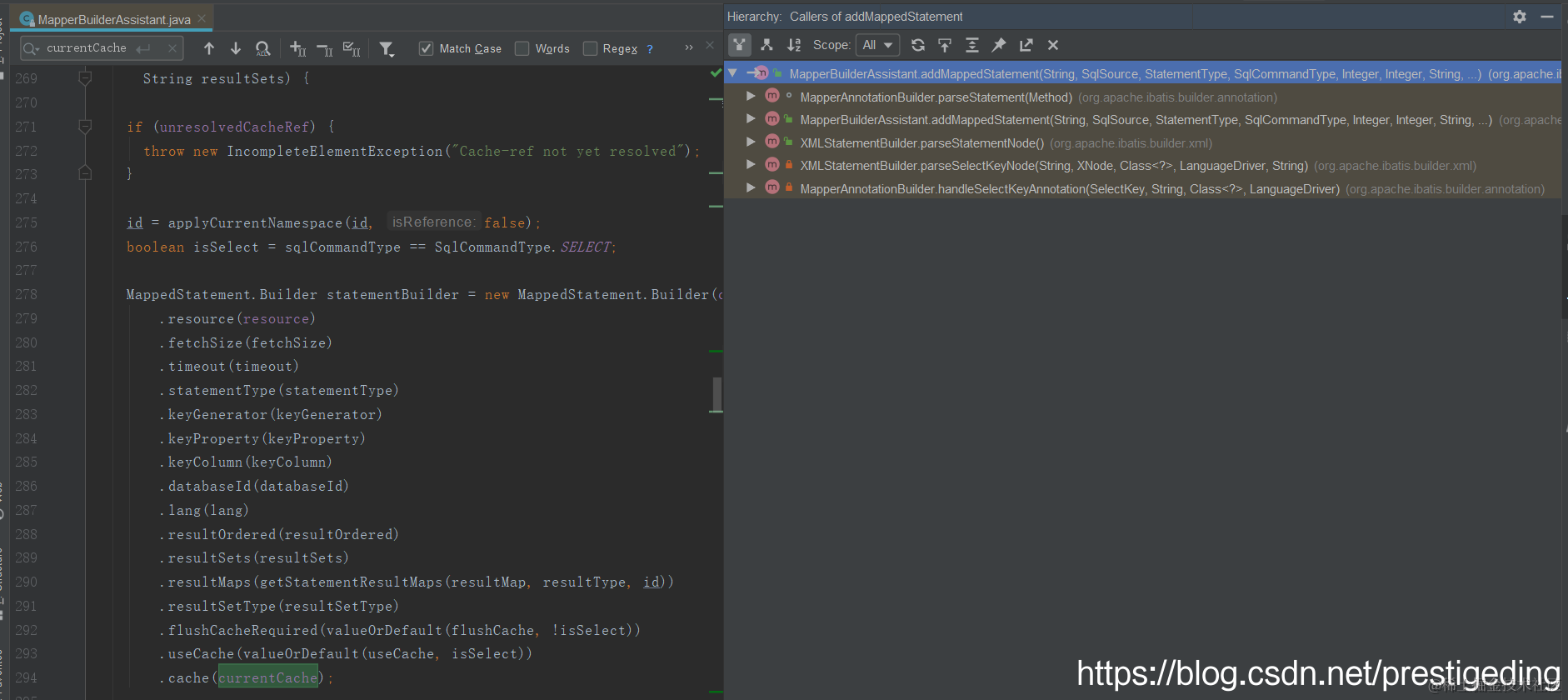Toggle the Match Case checkbox
Screen dimensions: 1568x700
(x=426, y=48)
